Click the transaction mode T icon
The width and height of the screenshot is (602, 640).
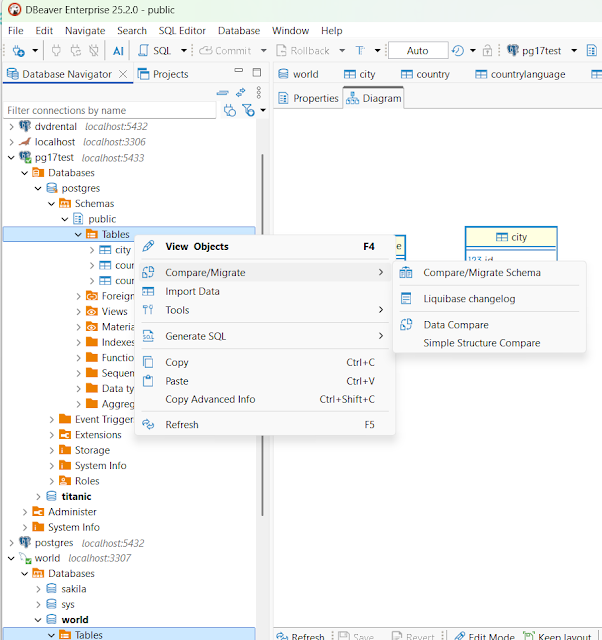pos(360,51)
